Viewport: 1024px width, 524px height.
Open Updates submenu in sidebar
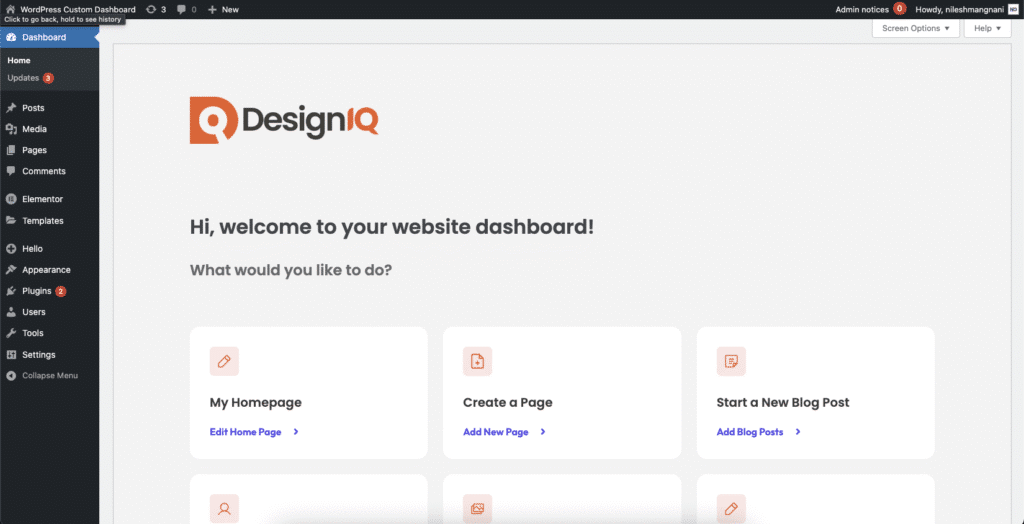[x=24, y=78]
